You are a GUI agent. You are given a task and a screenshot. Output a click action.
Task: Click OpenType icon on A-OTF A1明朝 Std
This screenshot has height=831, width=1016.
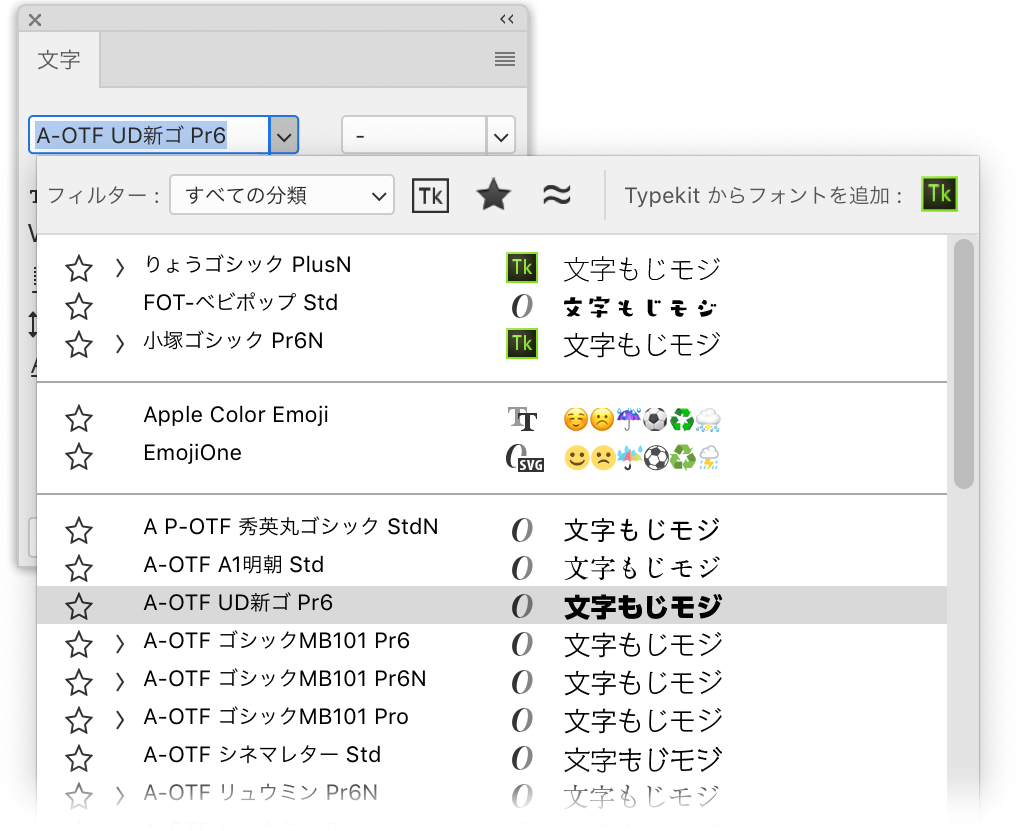click(522, 568)
